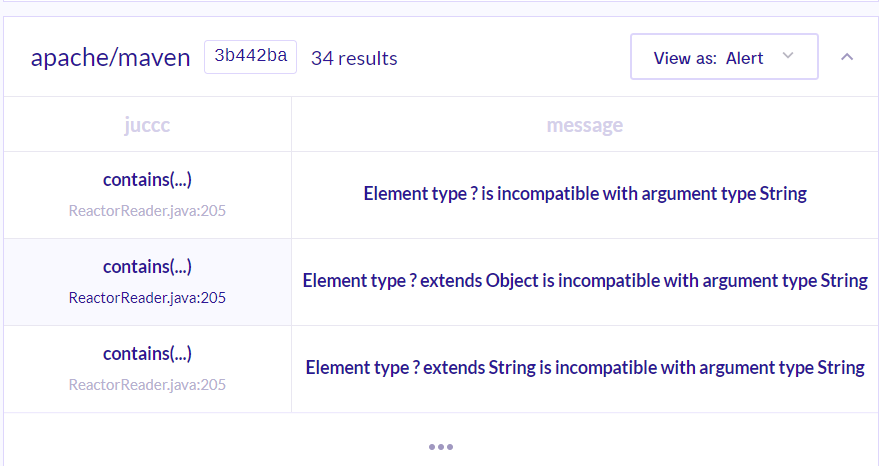Click highlighted row ReactorReader.java:205 location
Screen dimensions: 879x466
point(147,298)
